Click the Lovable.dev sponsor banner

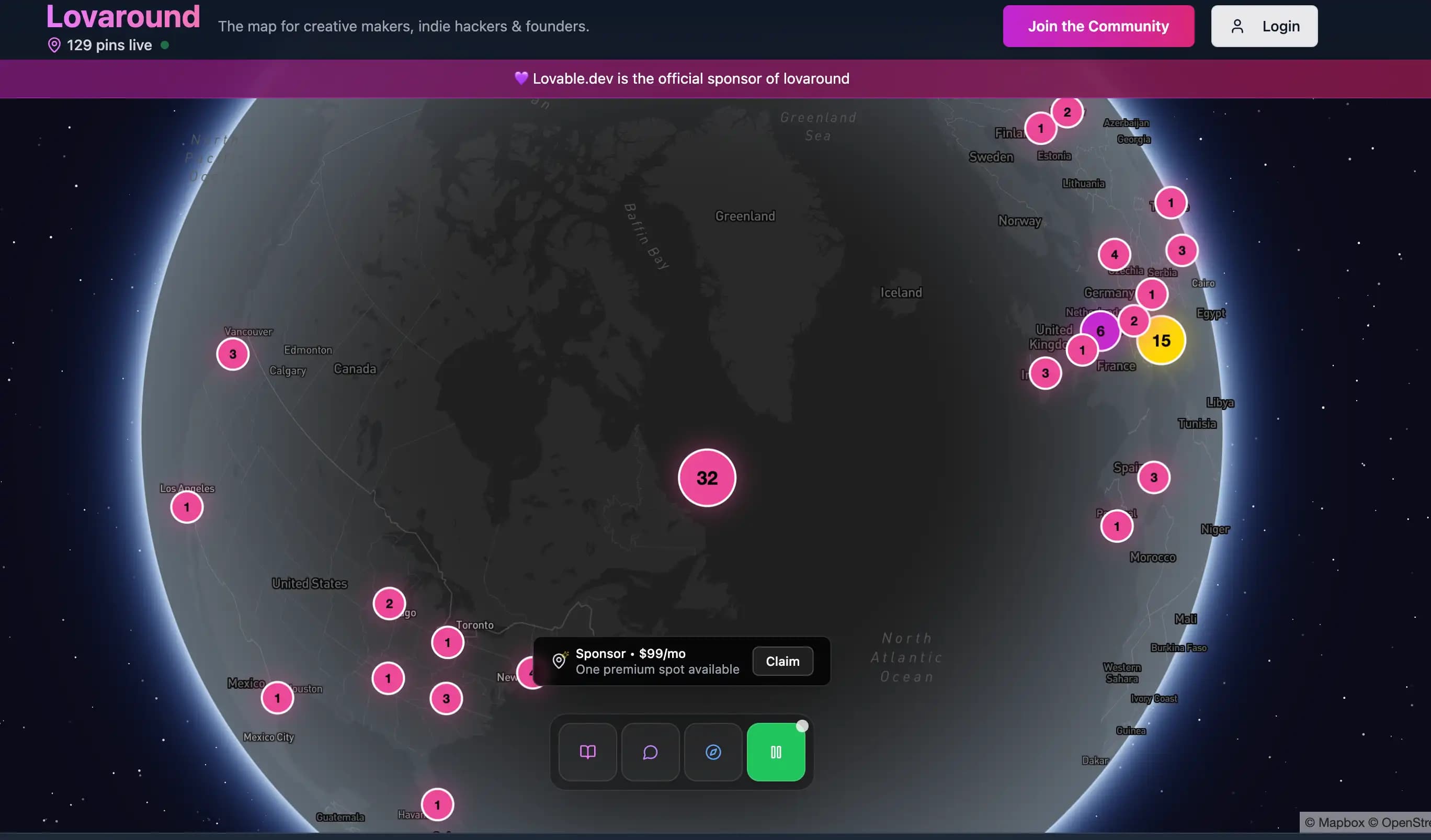click(682, 78)
